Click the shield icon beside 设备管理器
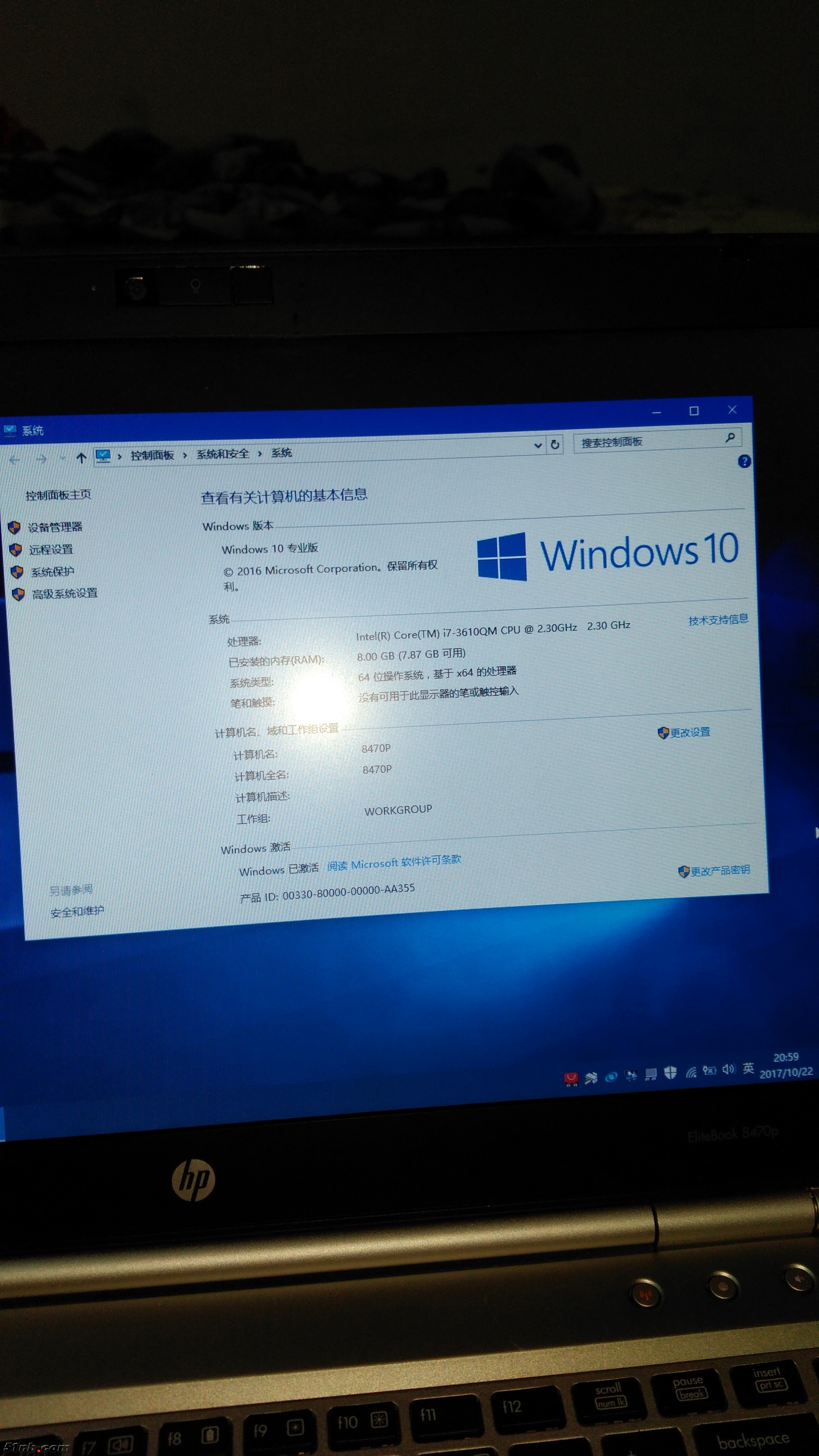The image size is (819, 1456). 15,528
